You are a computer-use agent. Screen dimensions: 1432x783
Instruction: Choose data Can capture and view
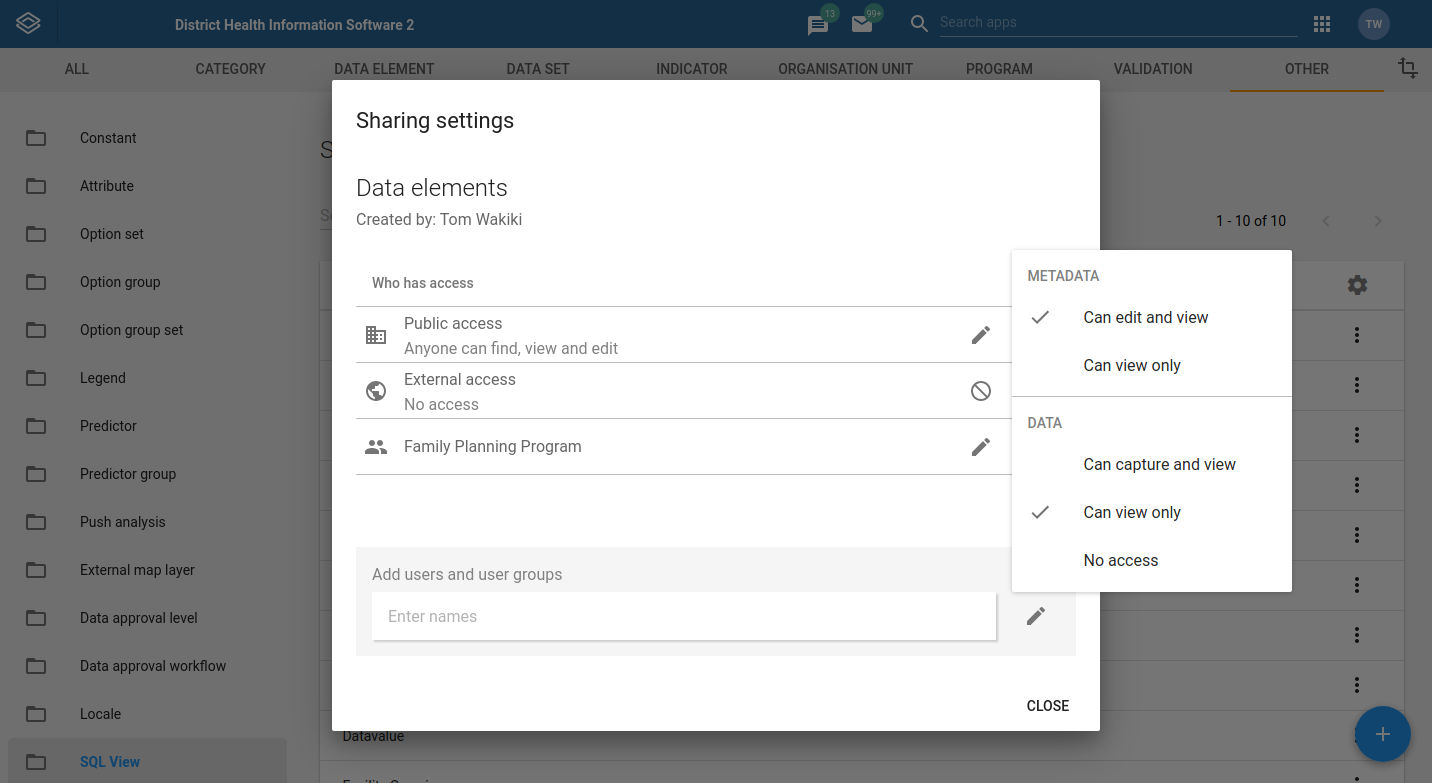click(x=1159, y=464)
